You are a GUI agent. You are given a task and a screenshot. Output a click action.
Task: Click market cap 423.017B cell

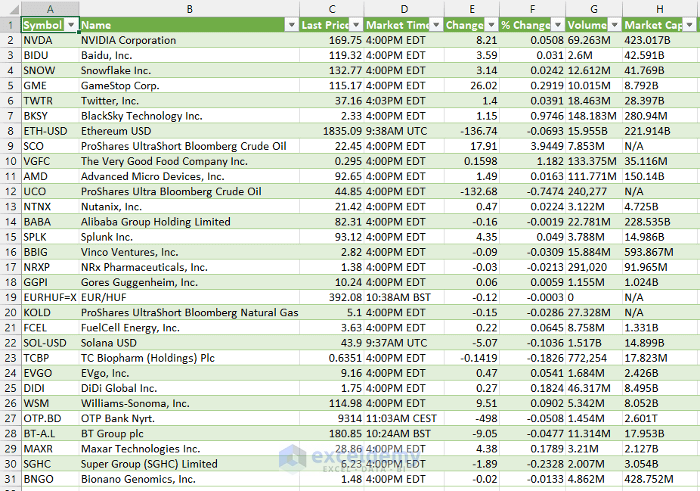coord(660,41)
